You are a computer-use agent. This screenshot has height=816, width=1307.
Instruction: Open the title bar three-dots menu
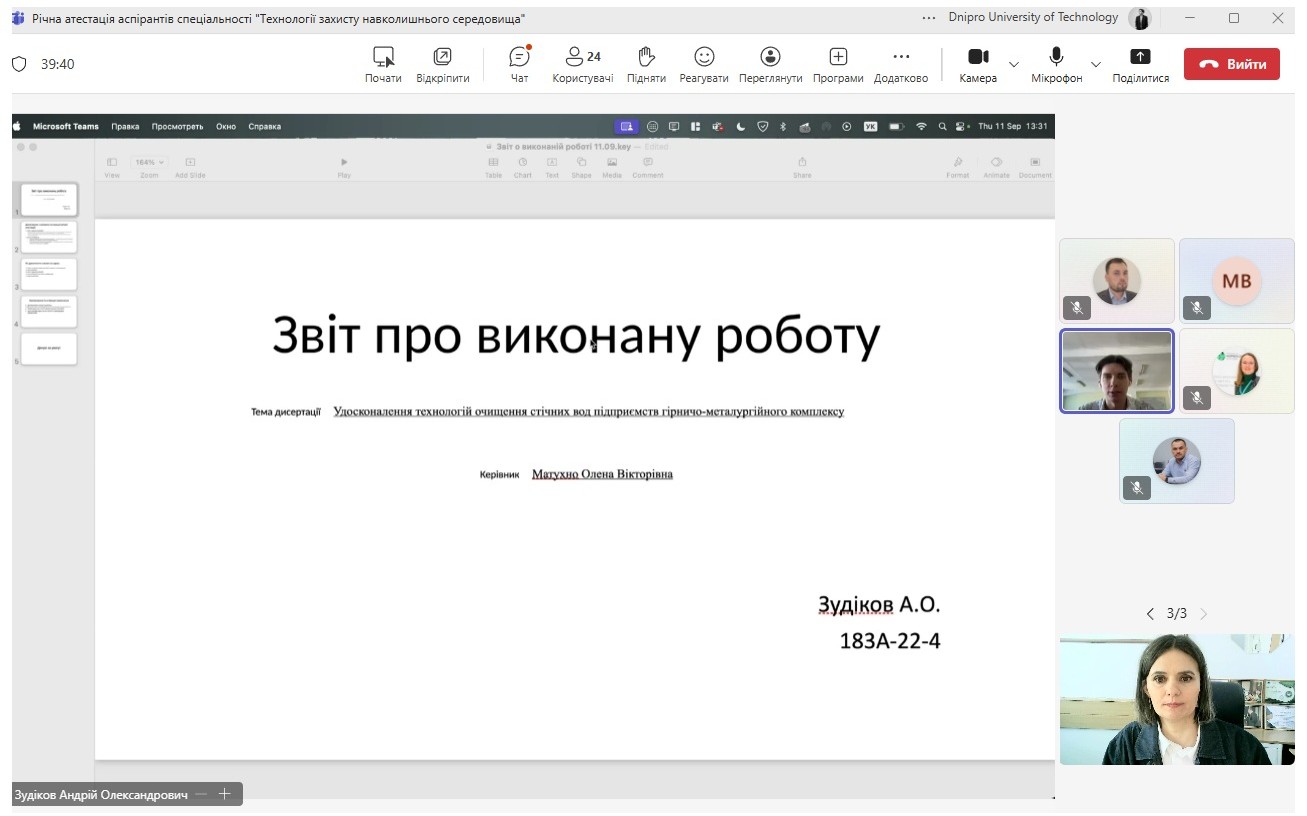point(929,18)
